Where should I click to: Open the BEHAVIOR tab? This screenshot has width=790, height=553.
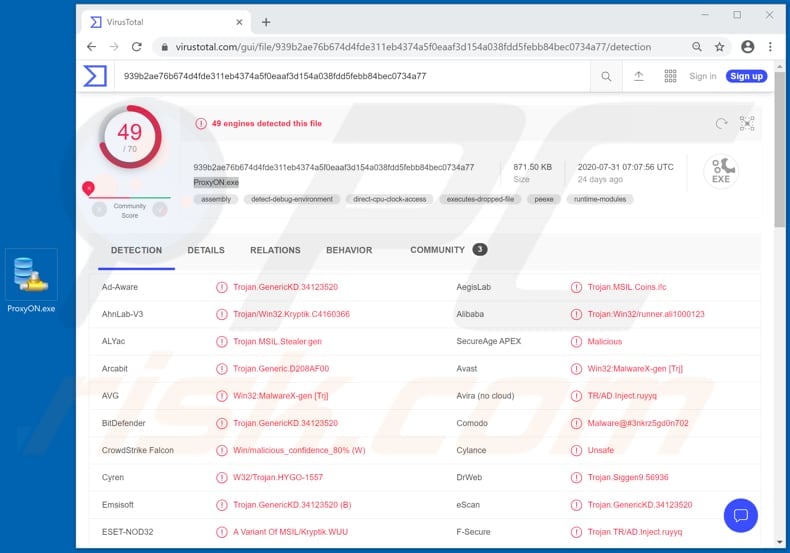pyautogui.click(x=349, y=250)
